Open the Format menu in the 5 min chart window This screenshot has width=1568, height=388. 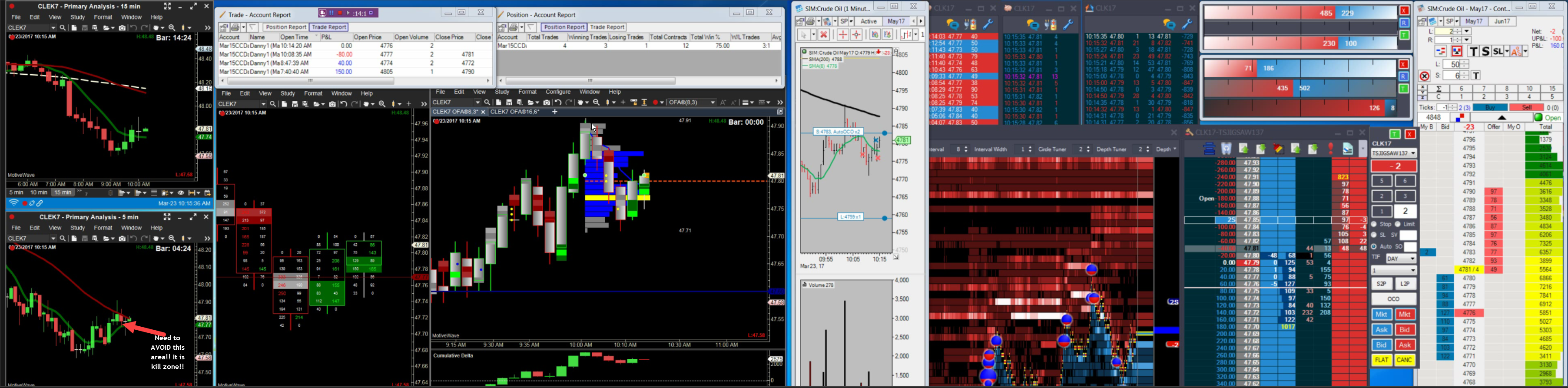click(103, 228)
